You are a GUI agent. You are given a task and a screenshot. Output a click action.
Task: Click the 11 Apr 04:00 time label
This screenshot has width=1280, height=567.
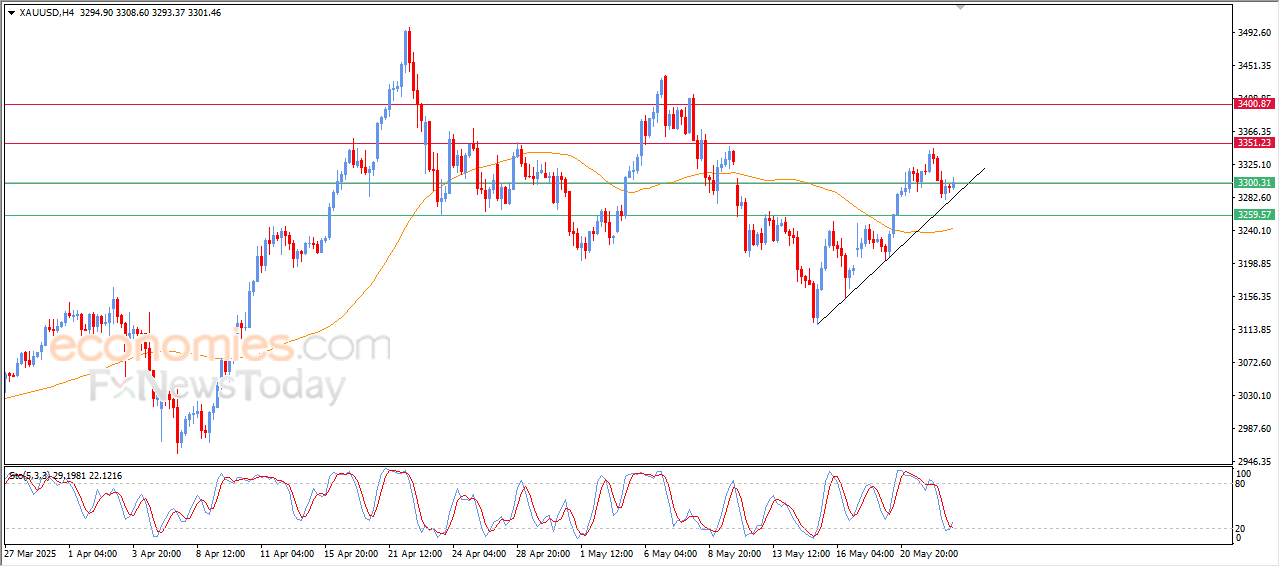(x=286, y=553)
